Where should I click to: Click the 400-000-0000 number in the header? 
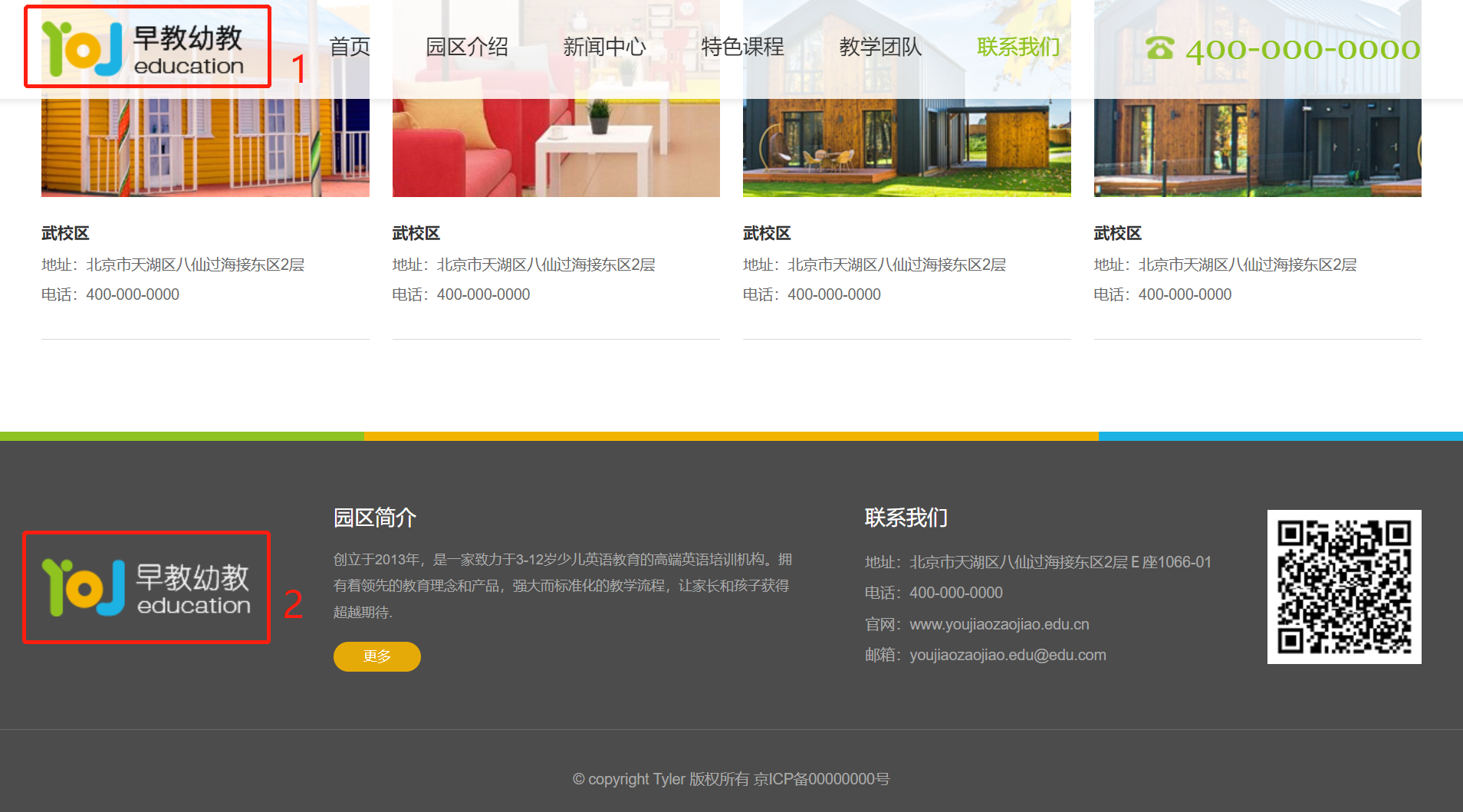pyautogui.click(x=1302, y=50)
